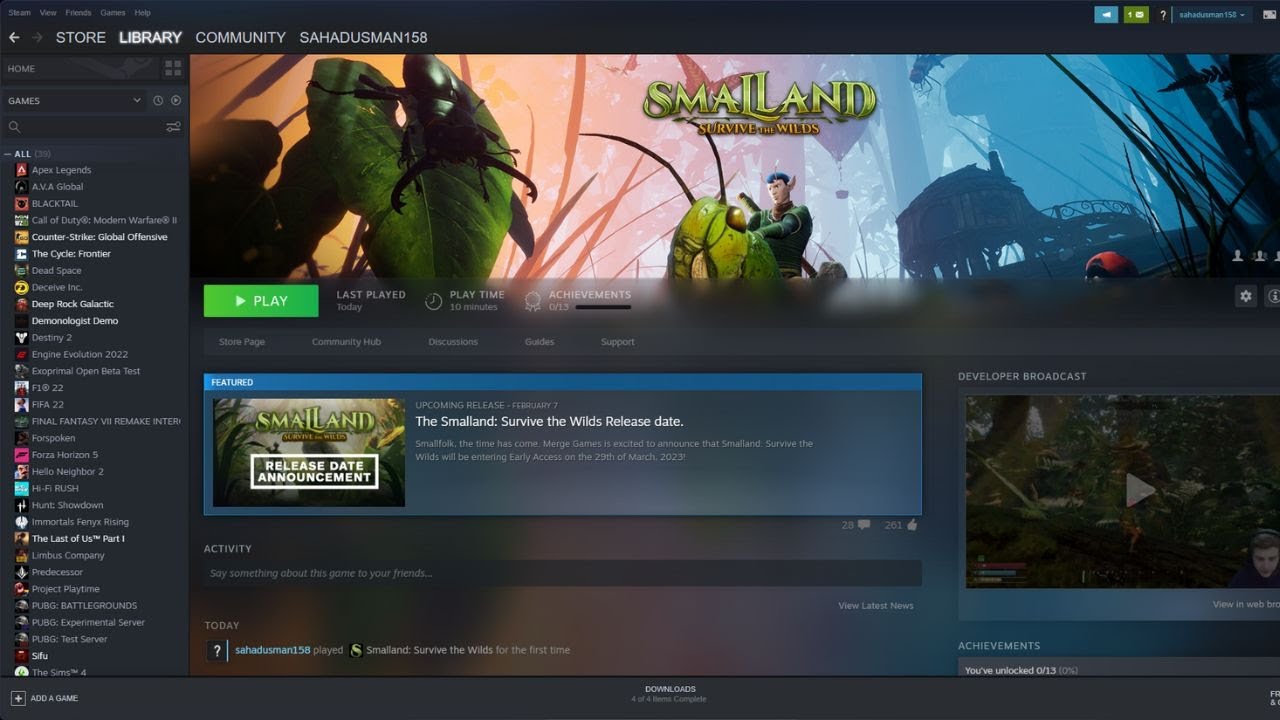Click the announcements megaphone icon

tap(1106, 15)
